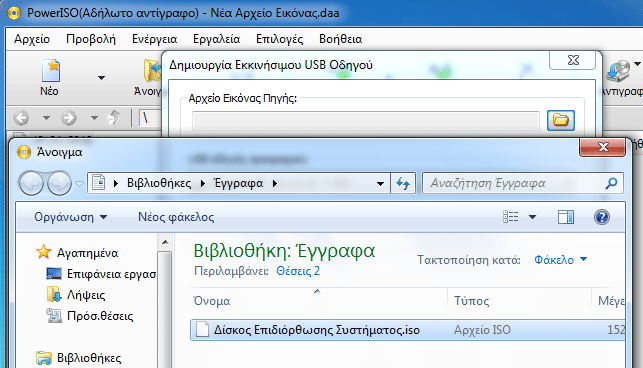Click the Έγγραφα breadcrumb segment
The image size is (643, 368).
tap(239, 183)
